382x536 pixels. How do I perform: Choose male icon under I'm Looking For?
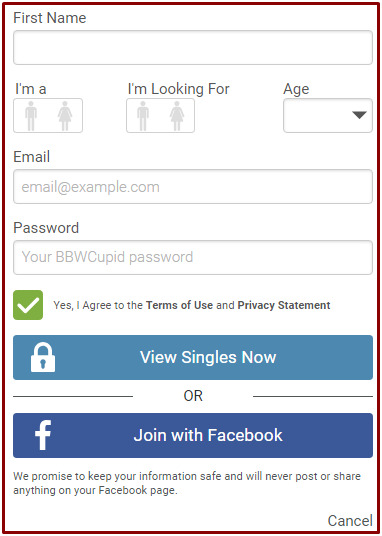click(143, 116)
